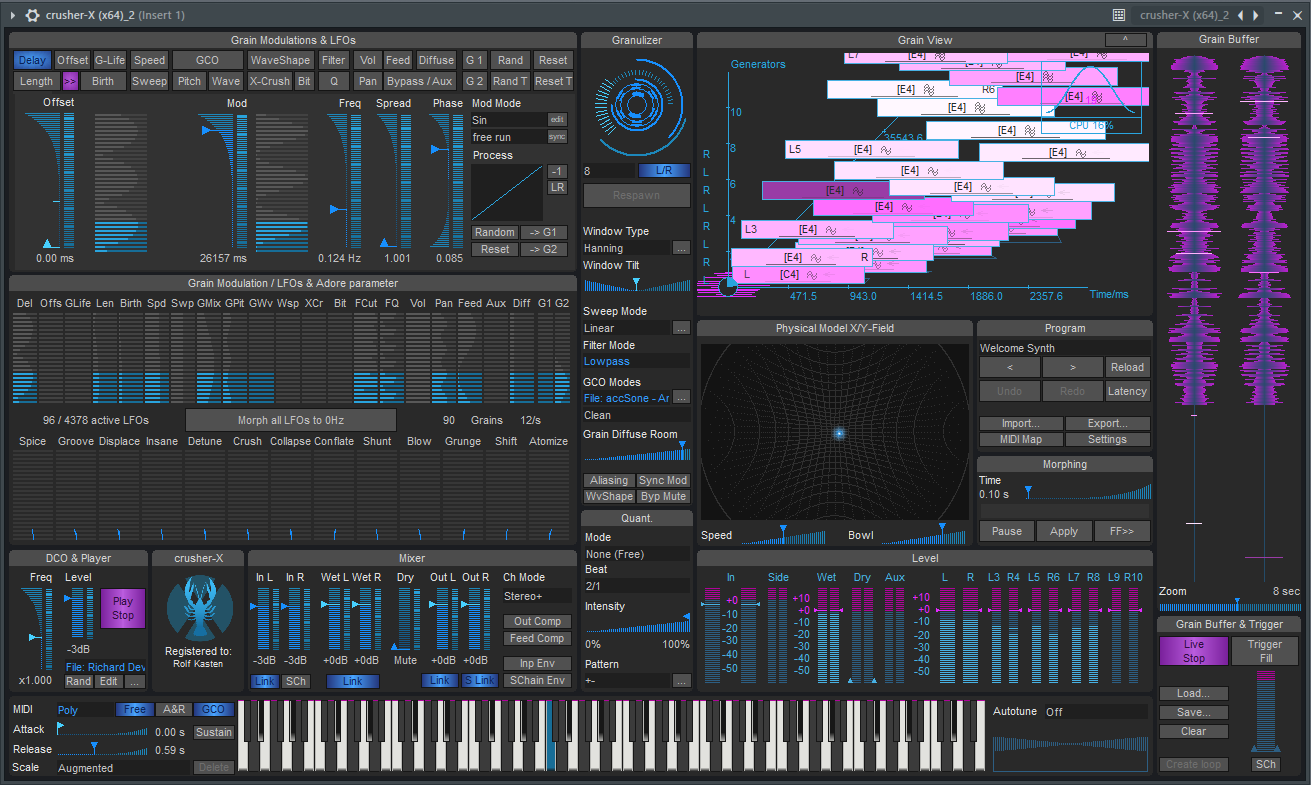1311x785 pixels.
Task: Toggle Byp Mute option
Action: 663,497
